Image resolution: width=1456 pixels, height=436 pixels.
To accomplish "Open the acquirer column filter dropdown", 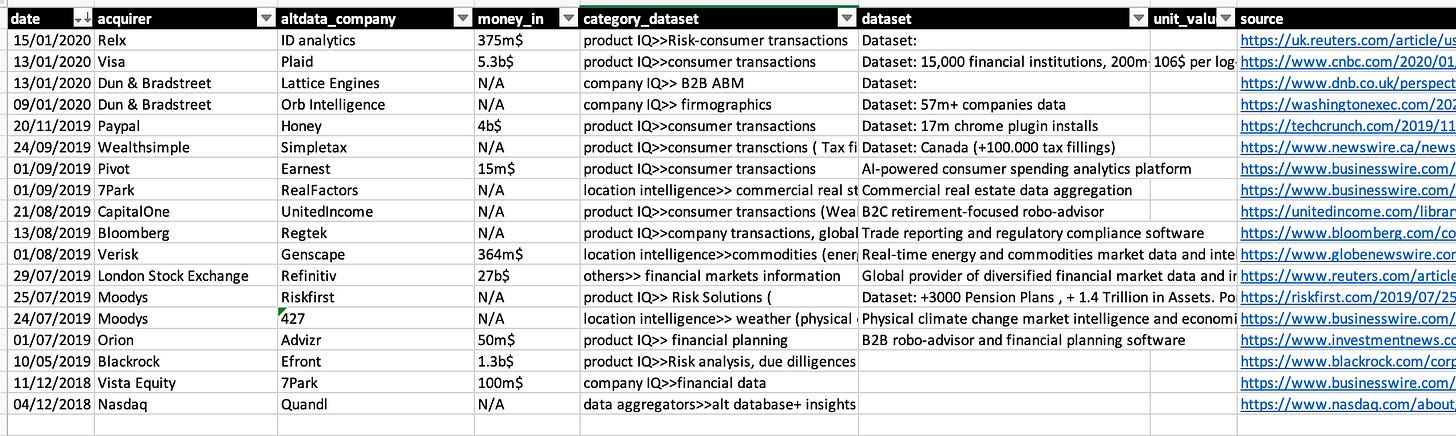I will click(x=266, y=19).
